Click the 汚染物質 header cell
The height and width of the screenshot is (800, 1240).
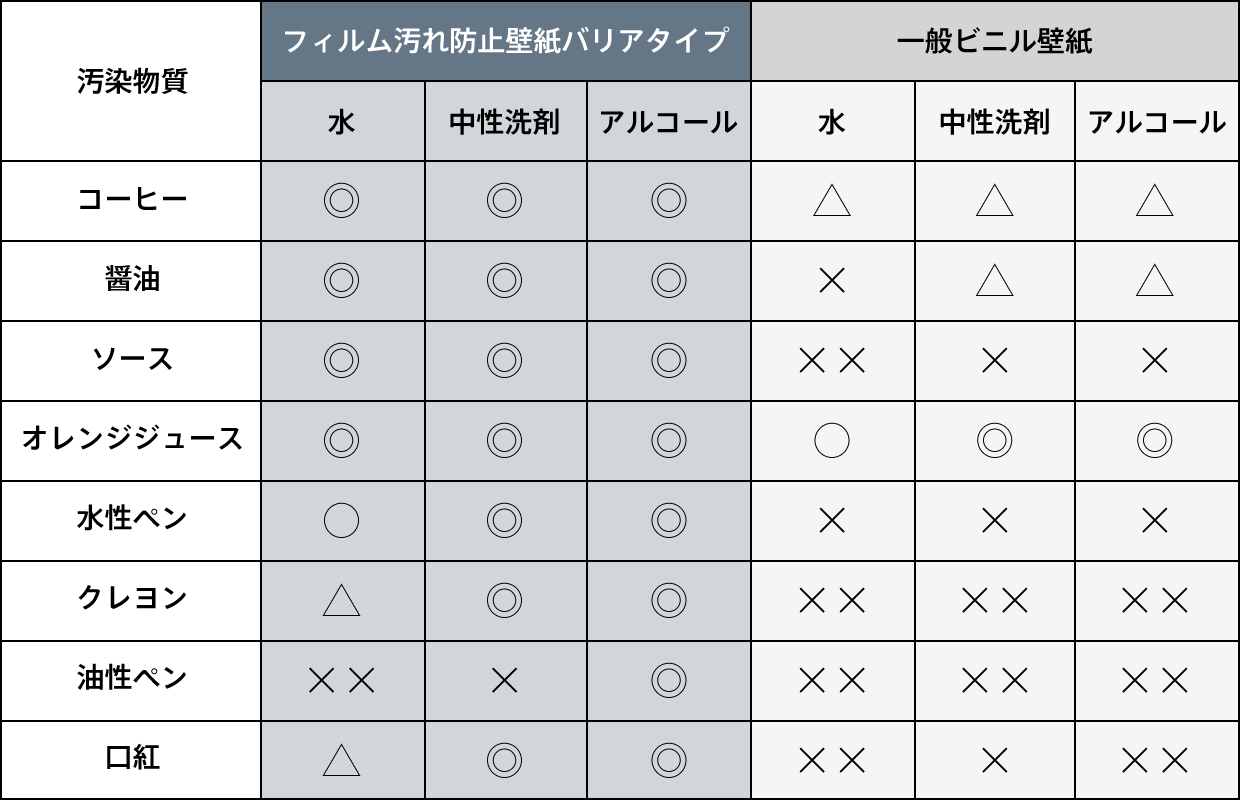tap(131, 81)
